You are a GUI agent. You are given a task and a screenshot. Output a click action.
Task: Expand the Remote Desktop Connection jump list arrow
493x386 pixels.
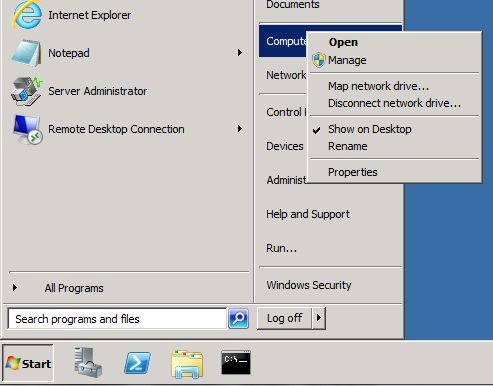coord(240,129)
